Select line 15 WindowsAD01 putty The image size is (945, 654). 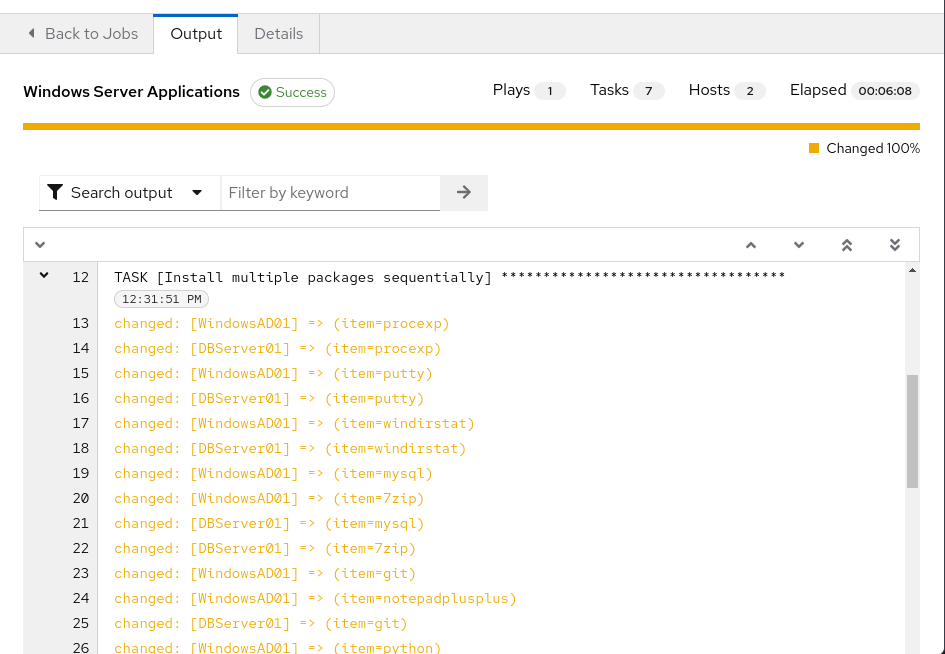click(274, 374)
